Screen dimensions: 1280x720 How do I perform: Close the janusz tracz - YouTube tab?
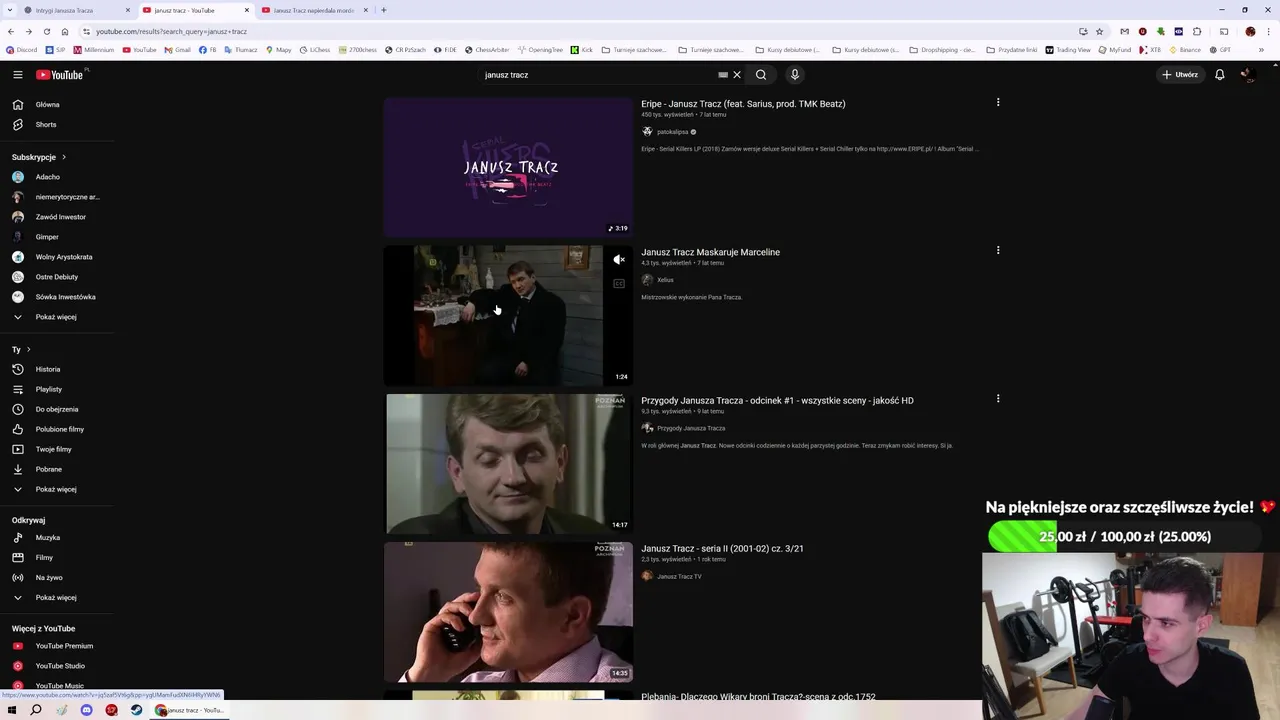pyautogui.click(x=246, y=10)
